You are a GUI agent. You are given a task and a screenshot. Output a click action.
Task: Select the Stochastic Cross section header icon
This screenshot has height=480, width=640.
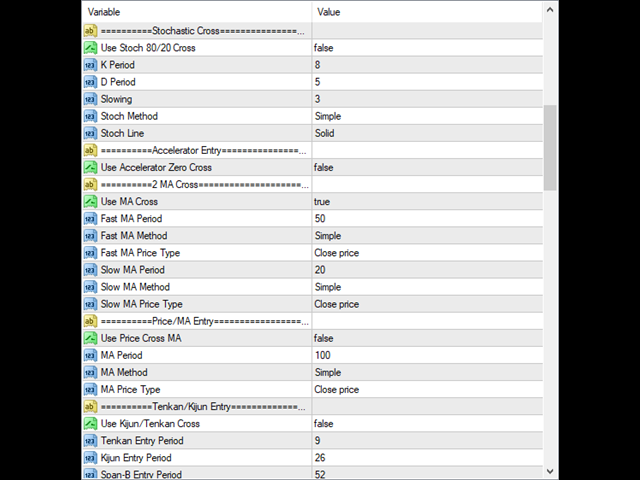[x=89, y=31]
